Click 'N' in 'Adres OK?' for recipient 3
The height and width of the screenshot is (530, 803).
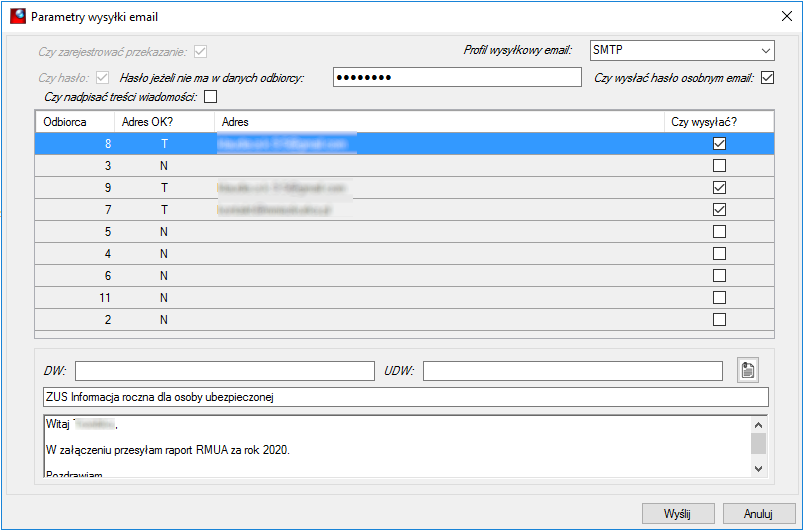pos(164,166)
